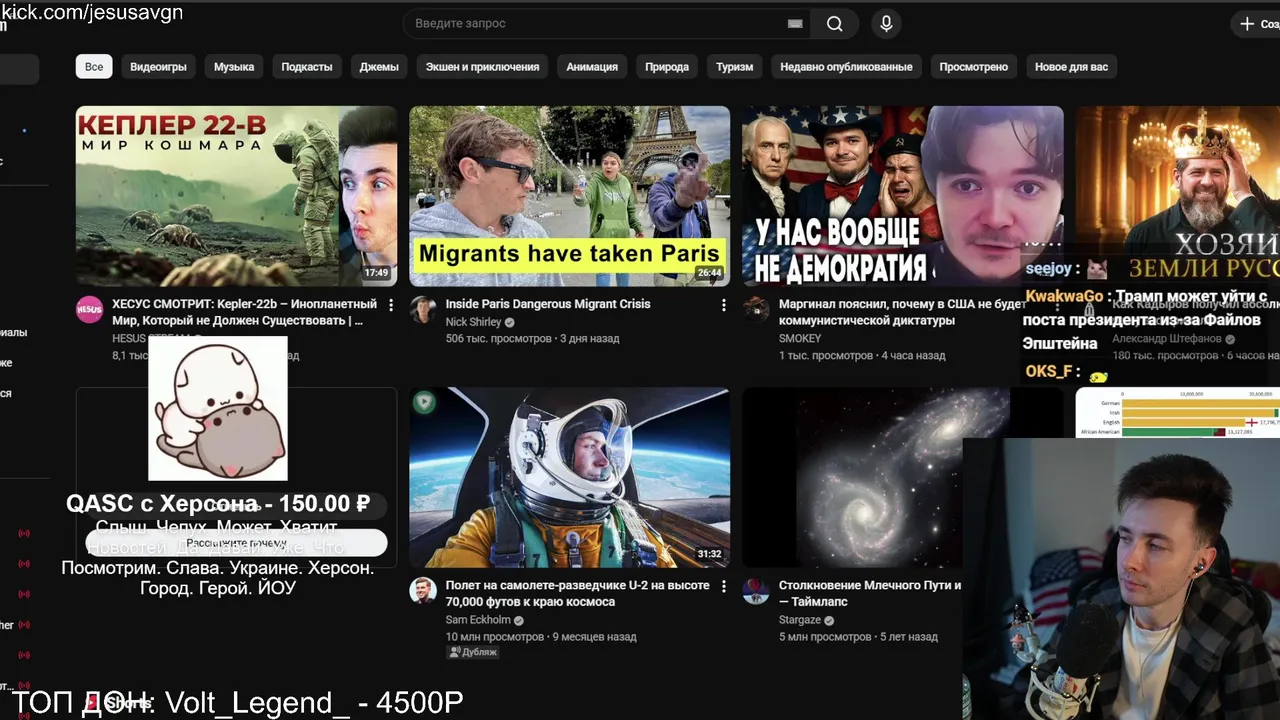Screen dimensions: 1280x720
Task: Go to Sam Eckholm channel name
Action: point(476,620)
